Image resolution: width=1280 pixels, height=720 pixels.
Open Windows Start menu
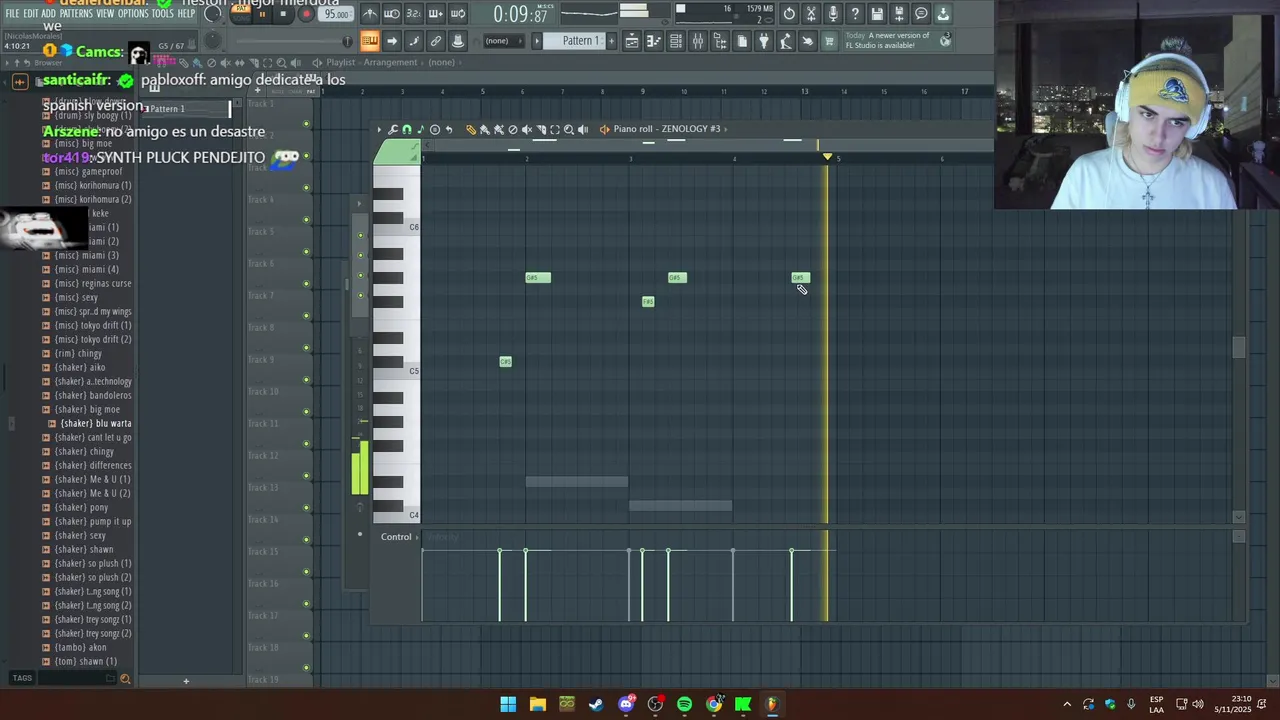508,704
